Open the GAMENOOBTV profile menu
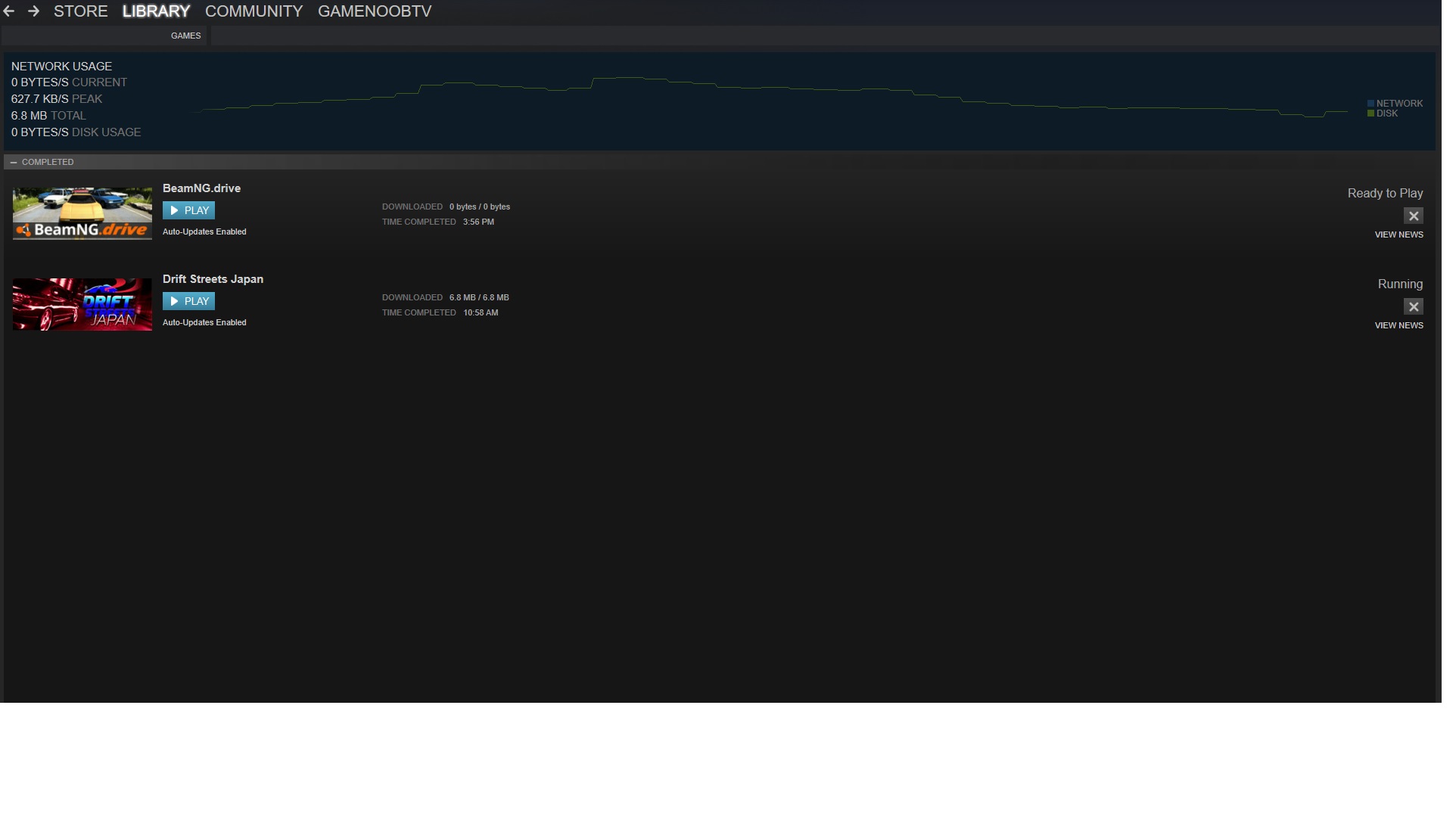The image size is (1456, 817). click(x=375, y=11)
